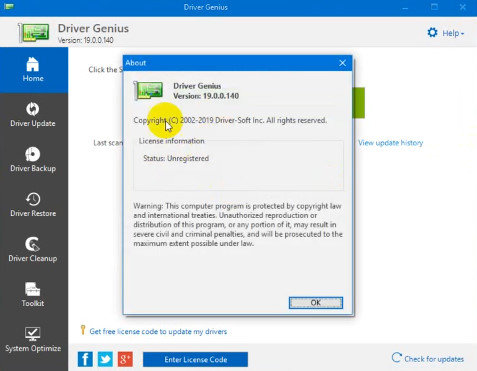477x371 pixels.
Task: Click the Driver Genius logo in header
Action: [34, 33]
